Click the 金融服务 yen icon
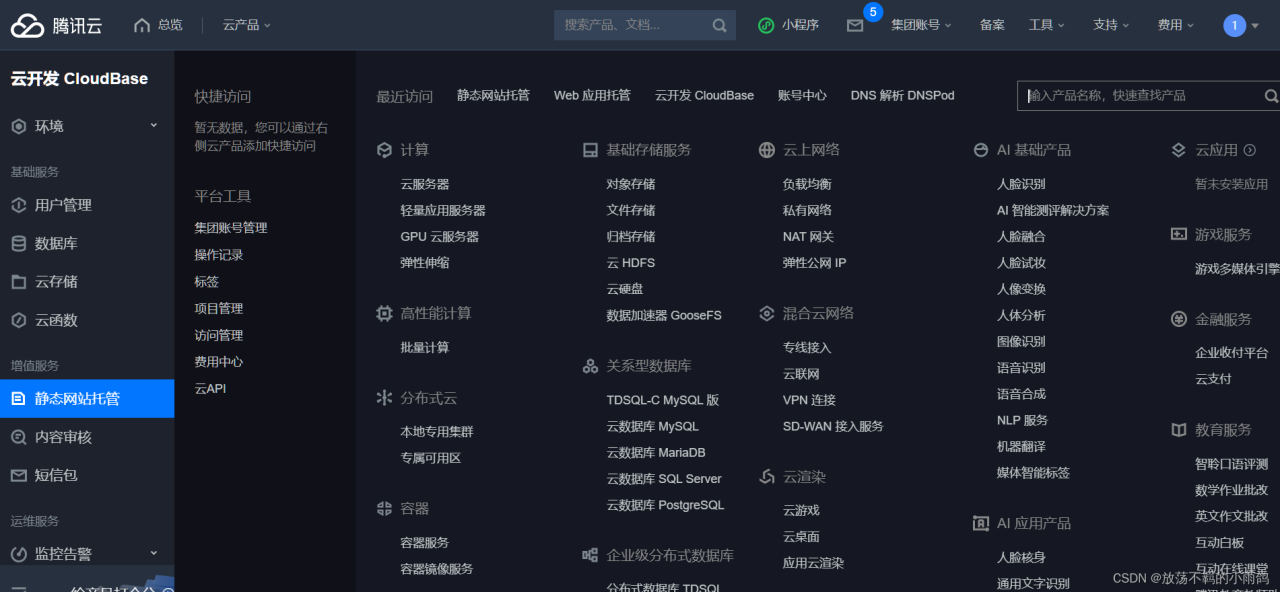The image size is (1280, 592). tap(1178, 320)
